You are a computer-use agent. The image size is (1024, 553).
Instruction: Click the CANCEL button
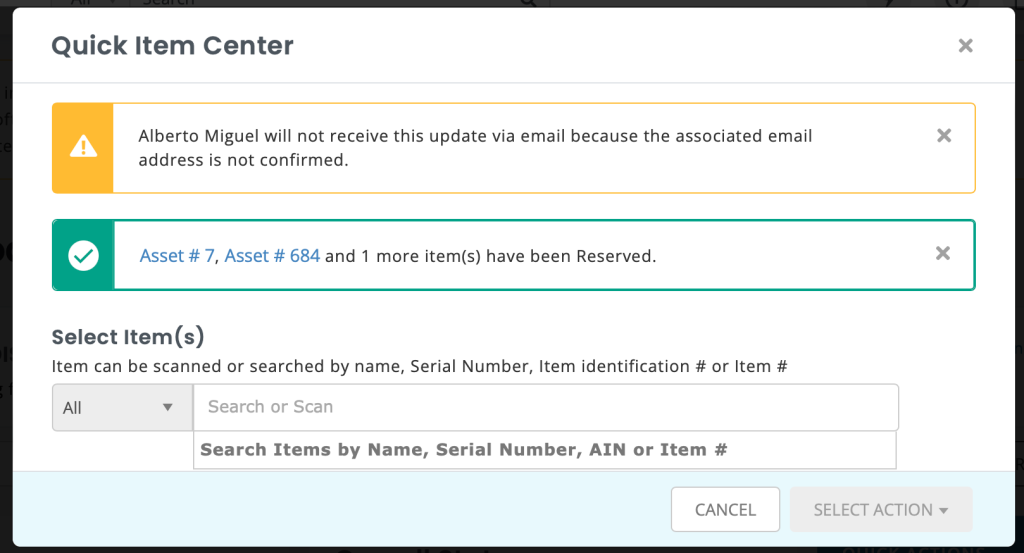coord(725,509)
